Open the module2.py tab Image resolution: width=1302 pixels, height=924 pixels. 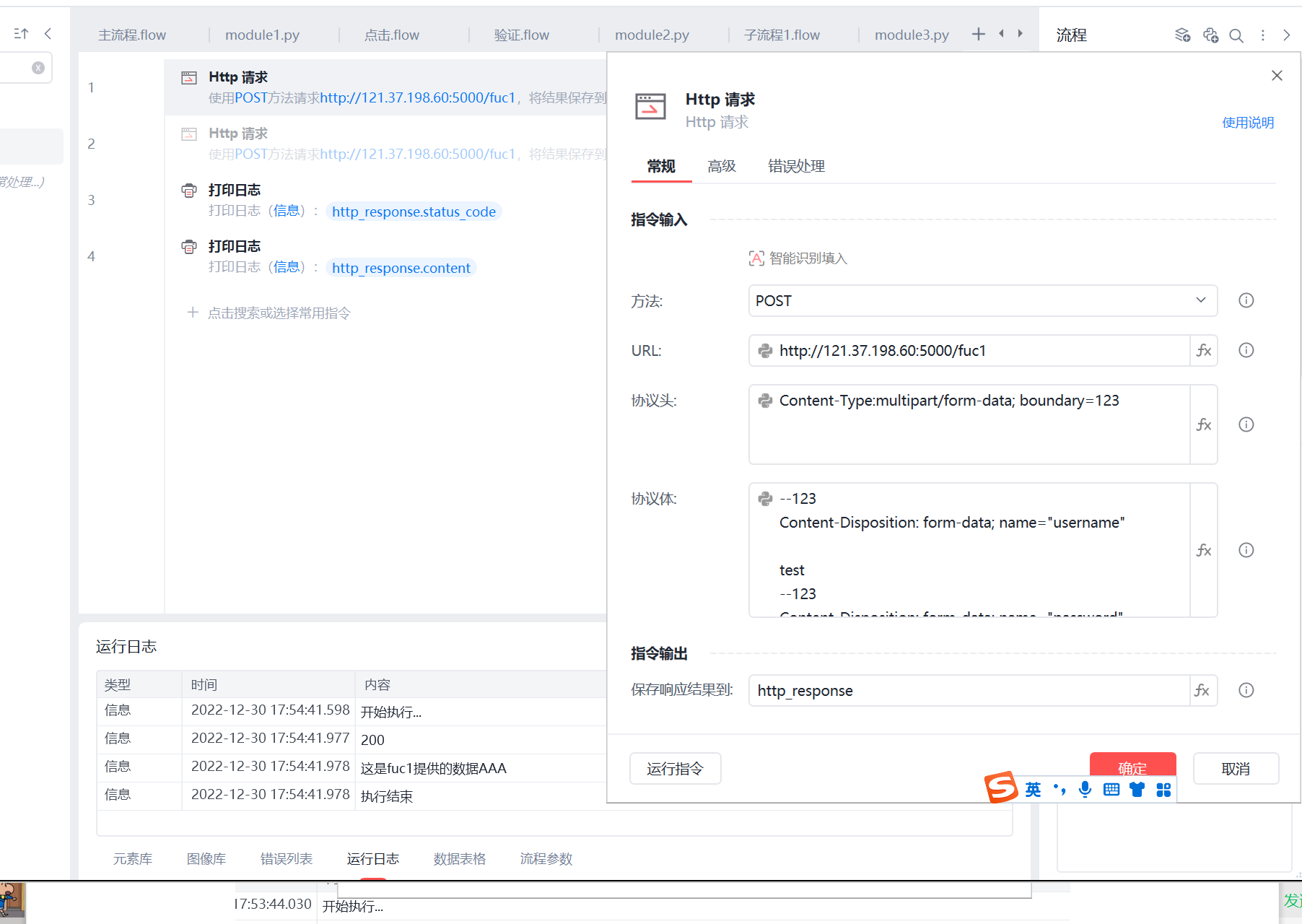pyautogui.click(x=651, y=35)
